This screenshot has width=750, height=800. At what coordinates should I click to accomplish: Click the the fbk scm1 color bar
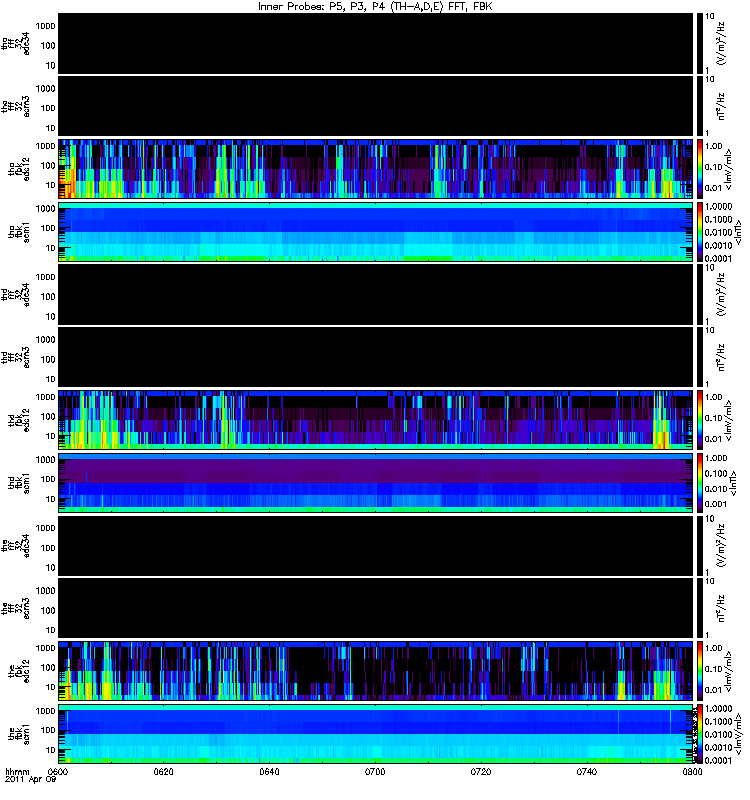coord(700,734)
